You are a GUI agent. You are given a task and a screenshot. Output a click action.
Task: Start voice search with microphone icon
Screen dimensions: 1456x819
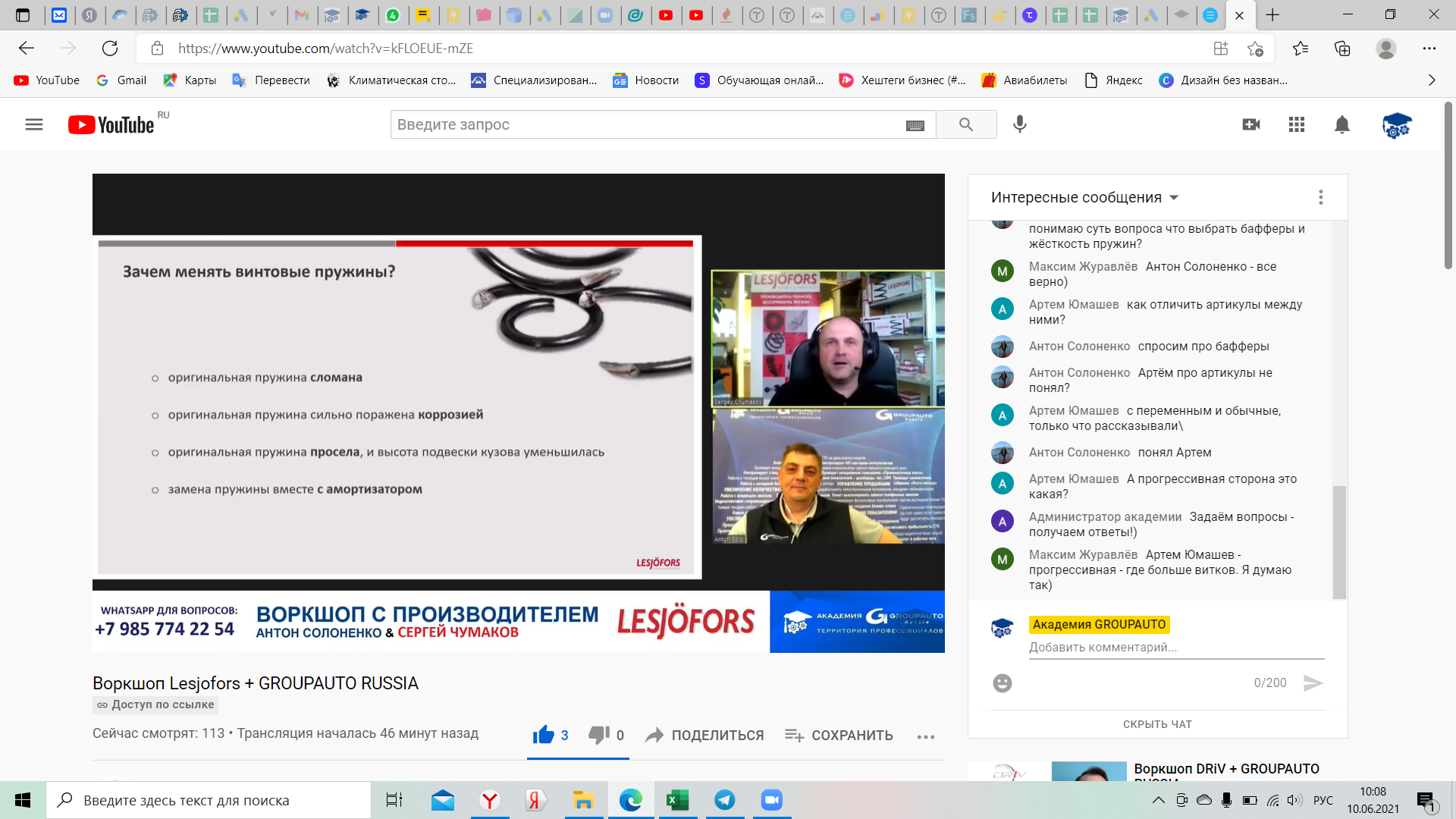click(x=1020, y=124)
